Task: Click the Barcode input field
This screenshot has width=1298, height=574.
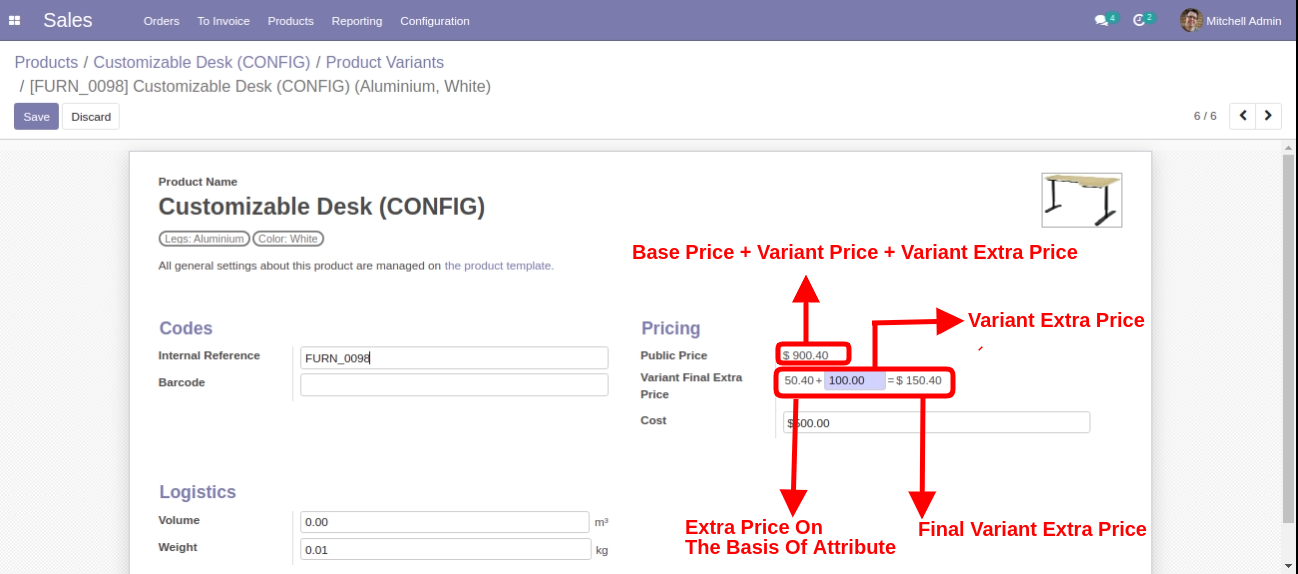Action: (x=454, y=385)
